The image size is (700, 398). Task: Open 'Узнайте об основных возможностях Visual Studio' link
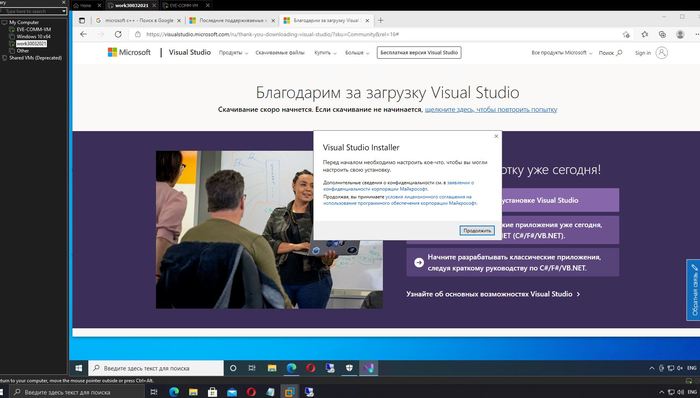pos(493,294)
